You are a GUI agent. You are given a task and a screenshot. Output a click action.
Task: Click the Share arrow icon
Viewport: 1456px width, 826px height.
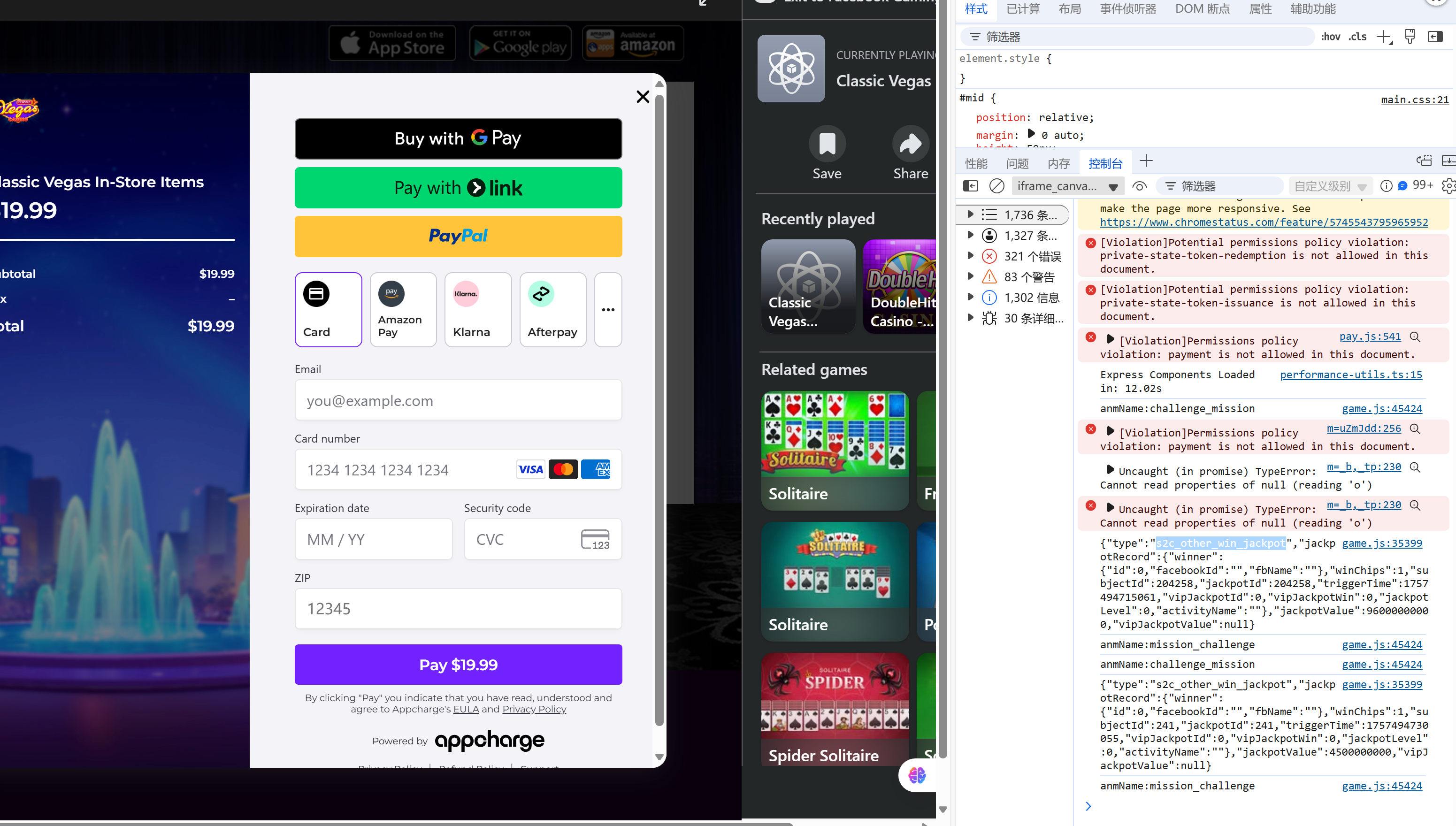click(x=911, y=144)
